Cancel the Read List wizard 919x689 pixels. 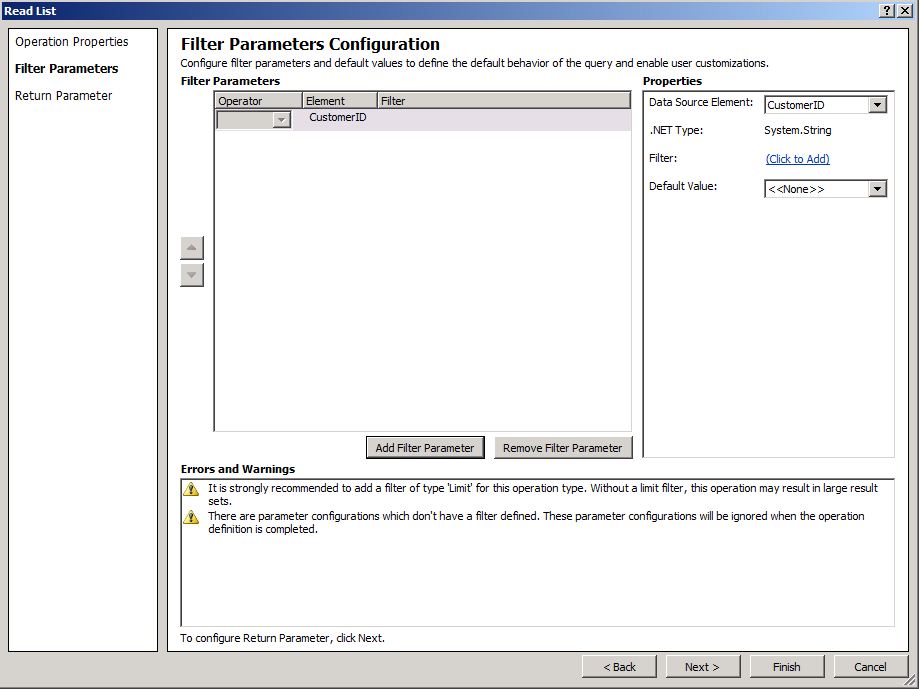coord(870,667)
